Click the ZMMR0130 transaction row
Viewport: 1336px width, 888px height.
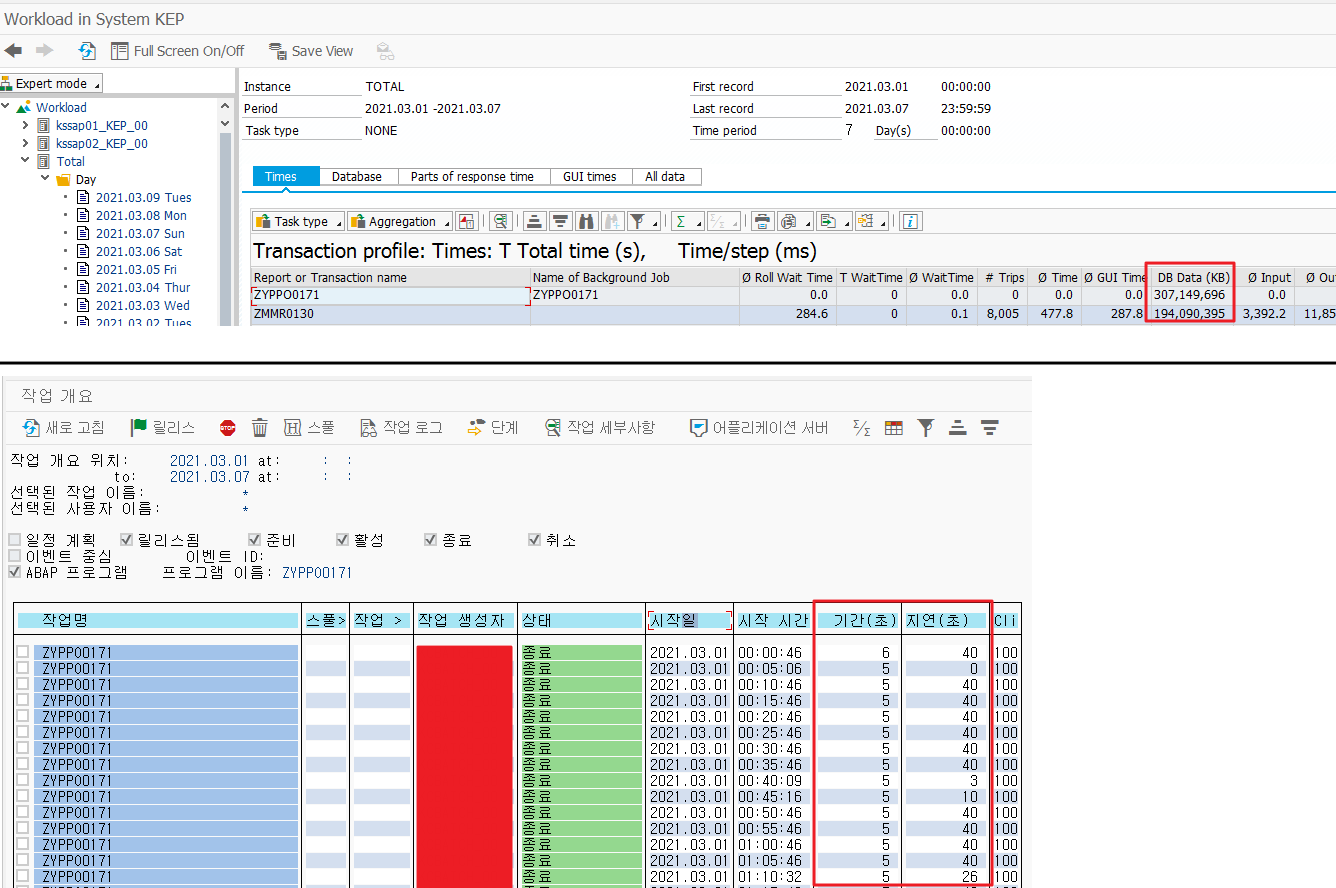(792, 314)
